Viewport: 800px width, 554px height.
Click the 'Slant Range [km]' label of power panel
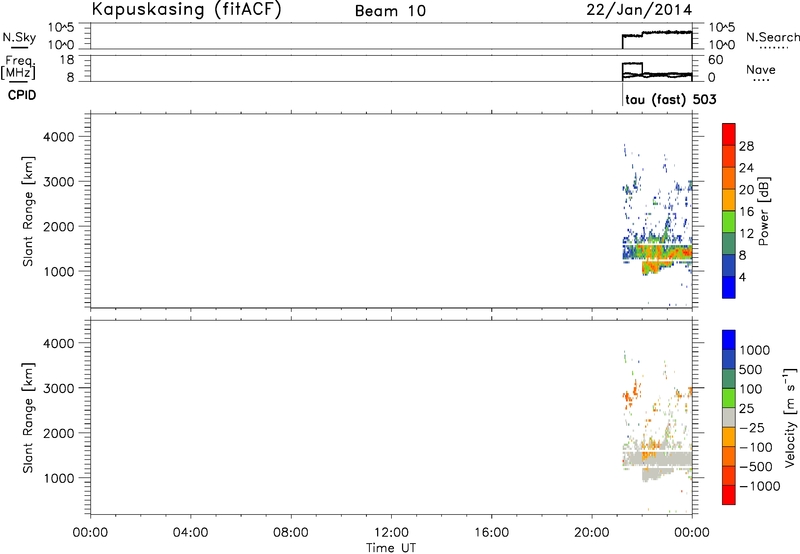coord(28,211)
